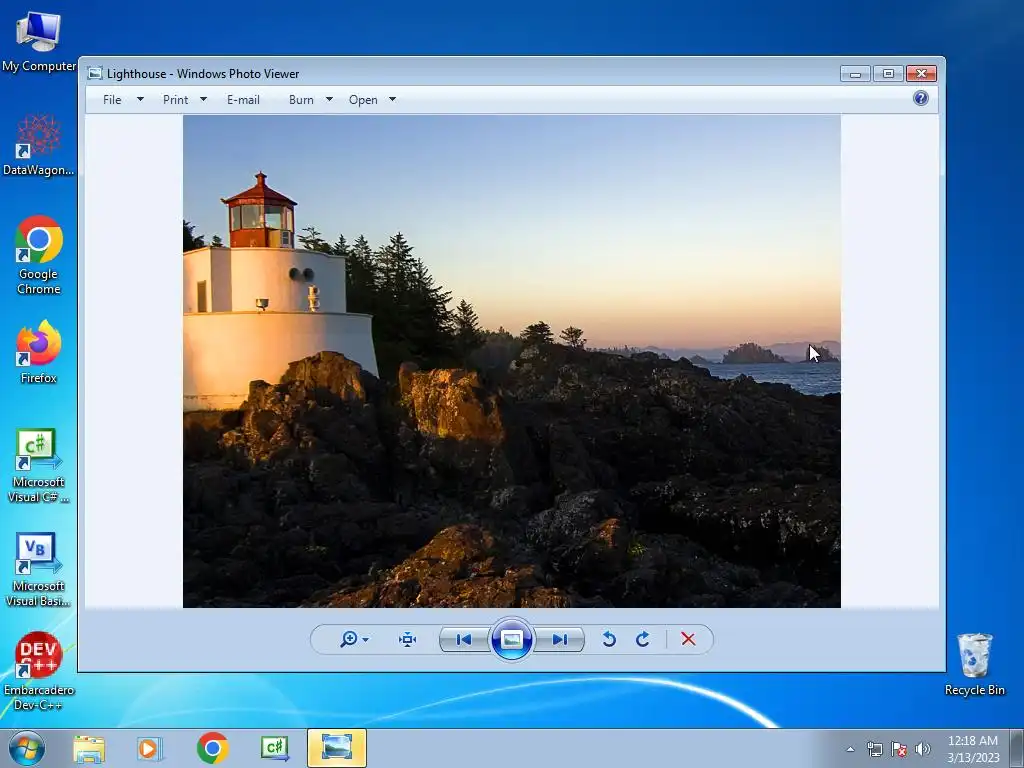The height and width of the screenshot is (768, 1024).
Task: Click Photo Viewer title bar icon
Action: click(95, 73)
